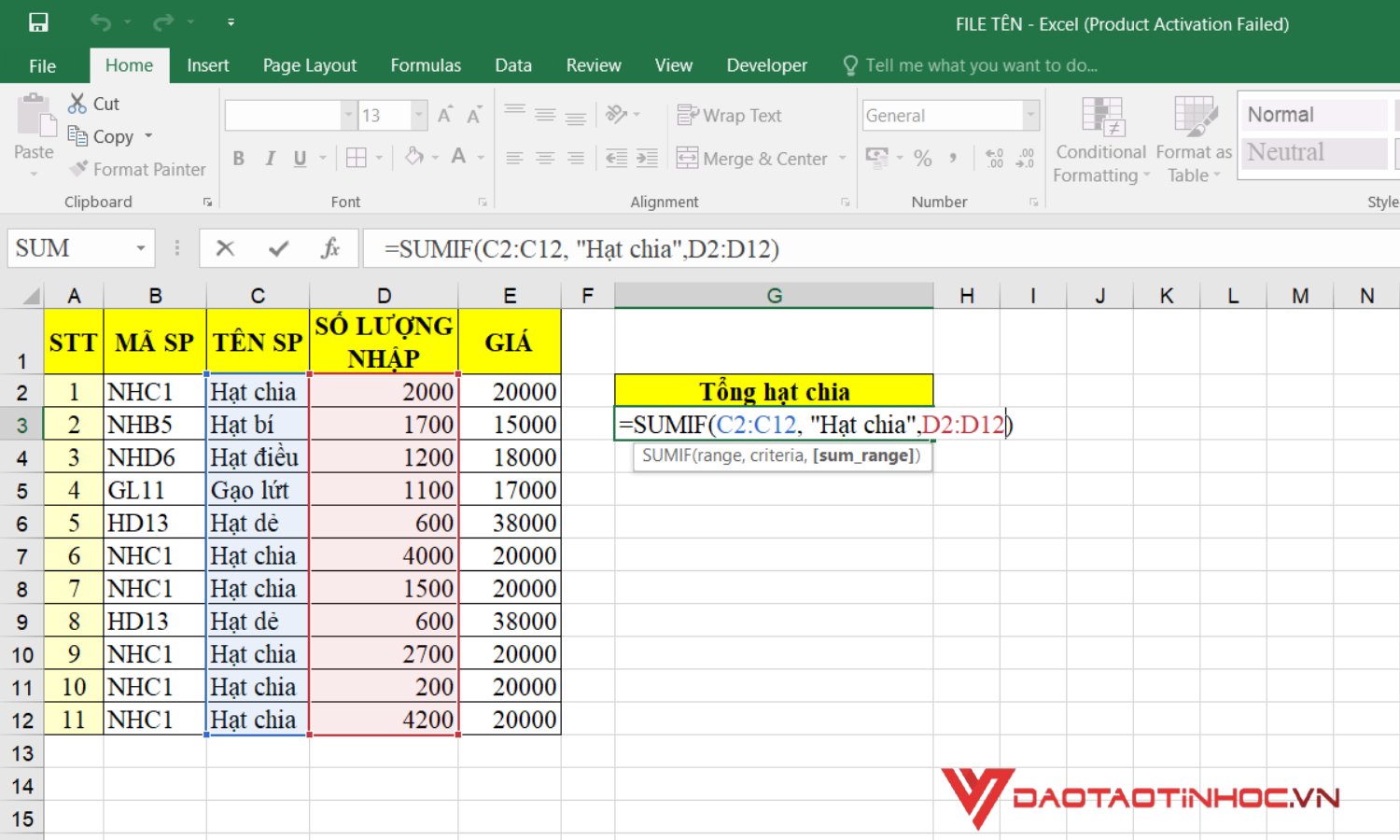Click the Decrease Font Size icon

(474, 115)
